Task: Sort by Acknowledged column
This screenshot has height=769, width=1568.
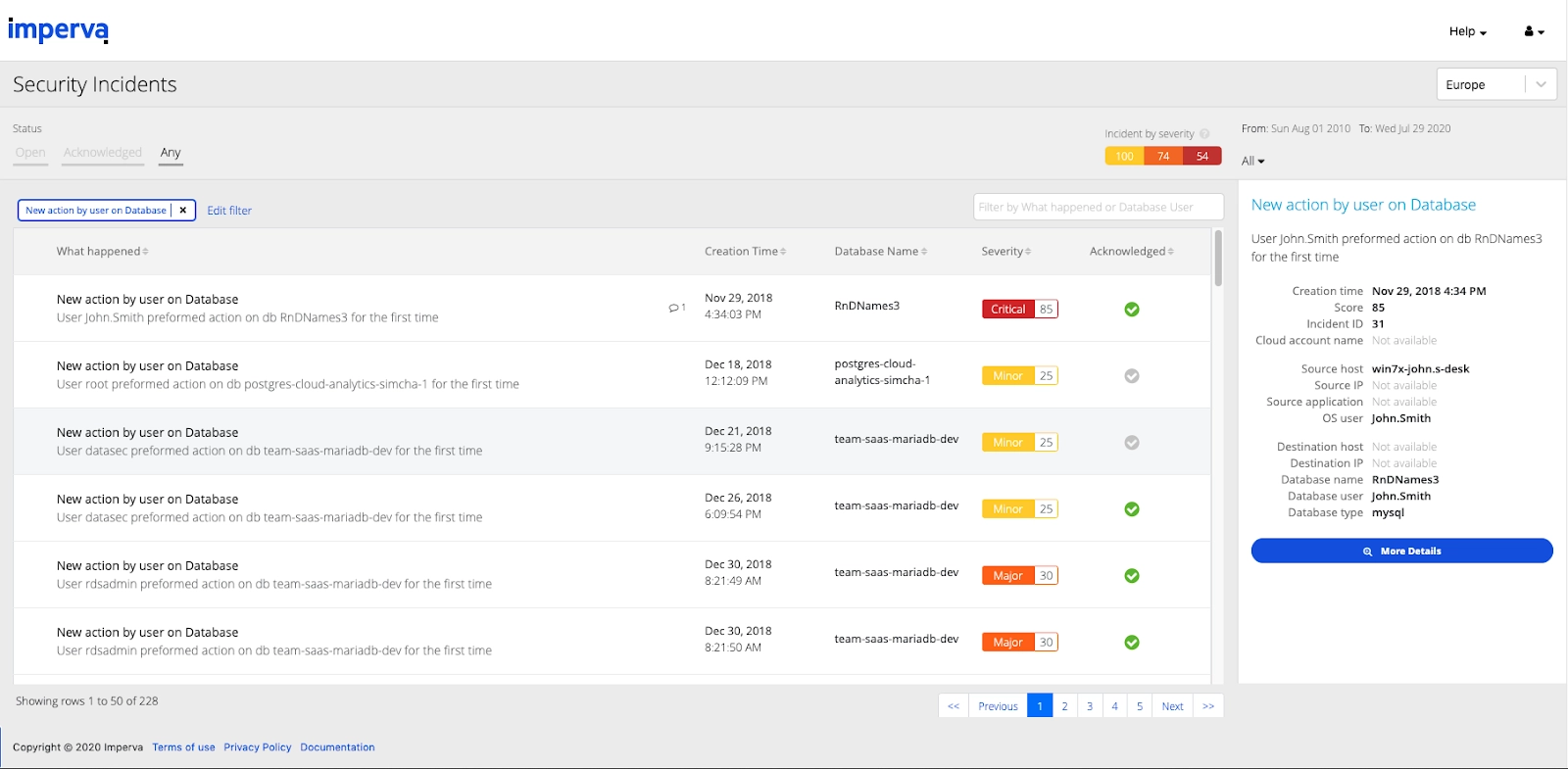Action: 1131,252
